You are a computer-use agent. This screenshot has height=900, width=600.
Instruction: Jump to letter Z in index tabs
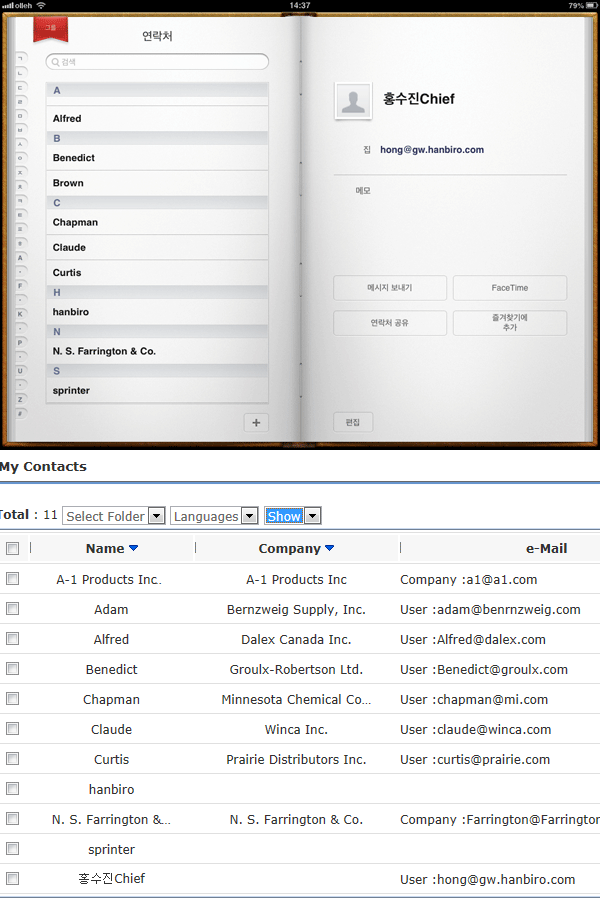[20, 399]
